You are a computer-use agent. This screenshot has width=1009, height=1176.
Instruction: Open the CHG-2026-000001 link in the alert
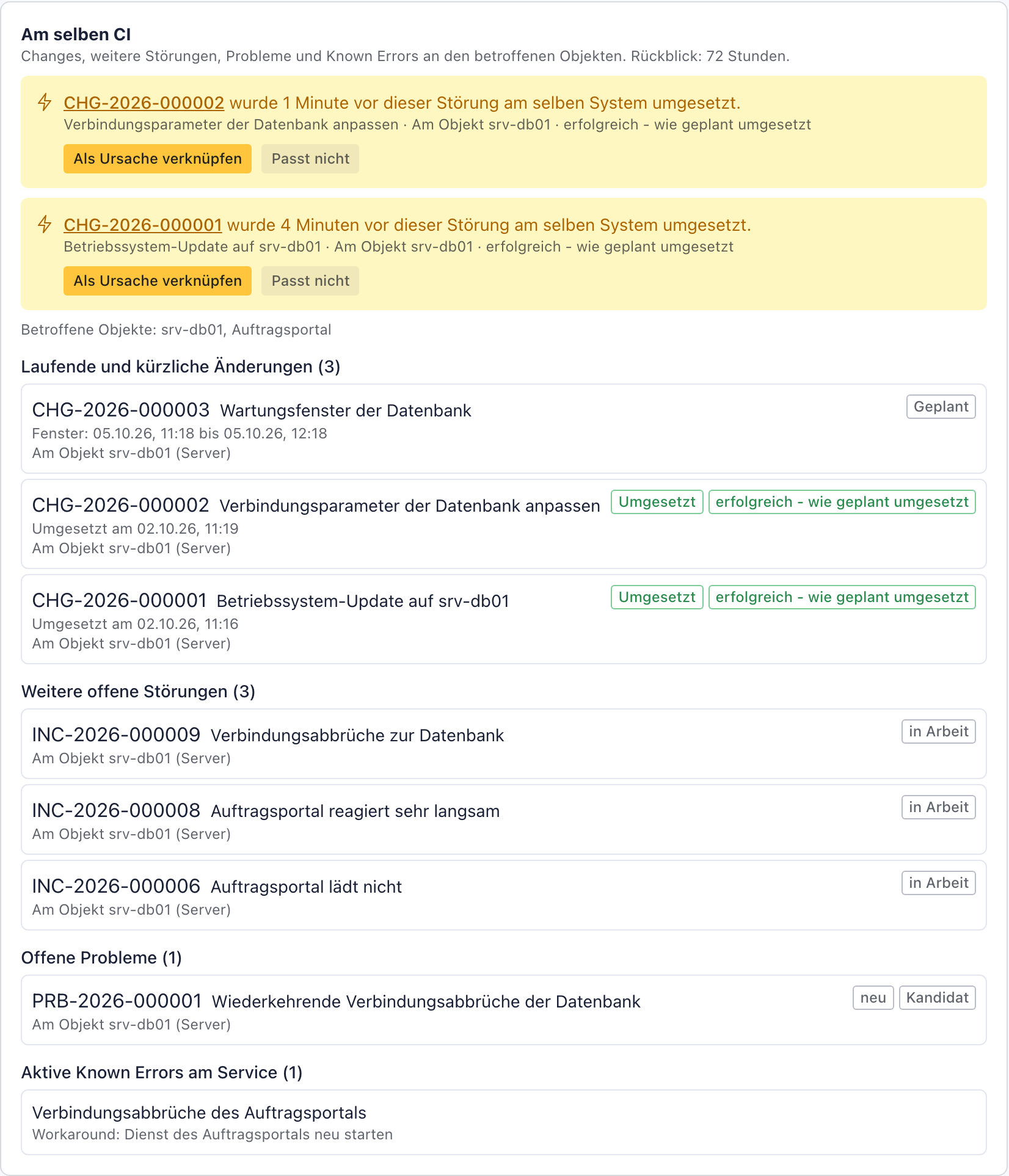[142, 225]
